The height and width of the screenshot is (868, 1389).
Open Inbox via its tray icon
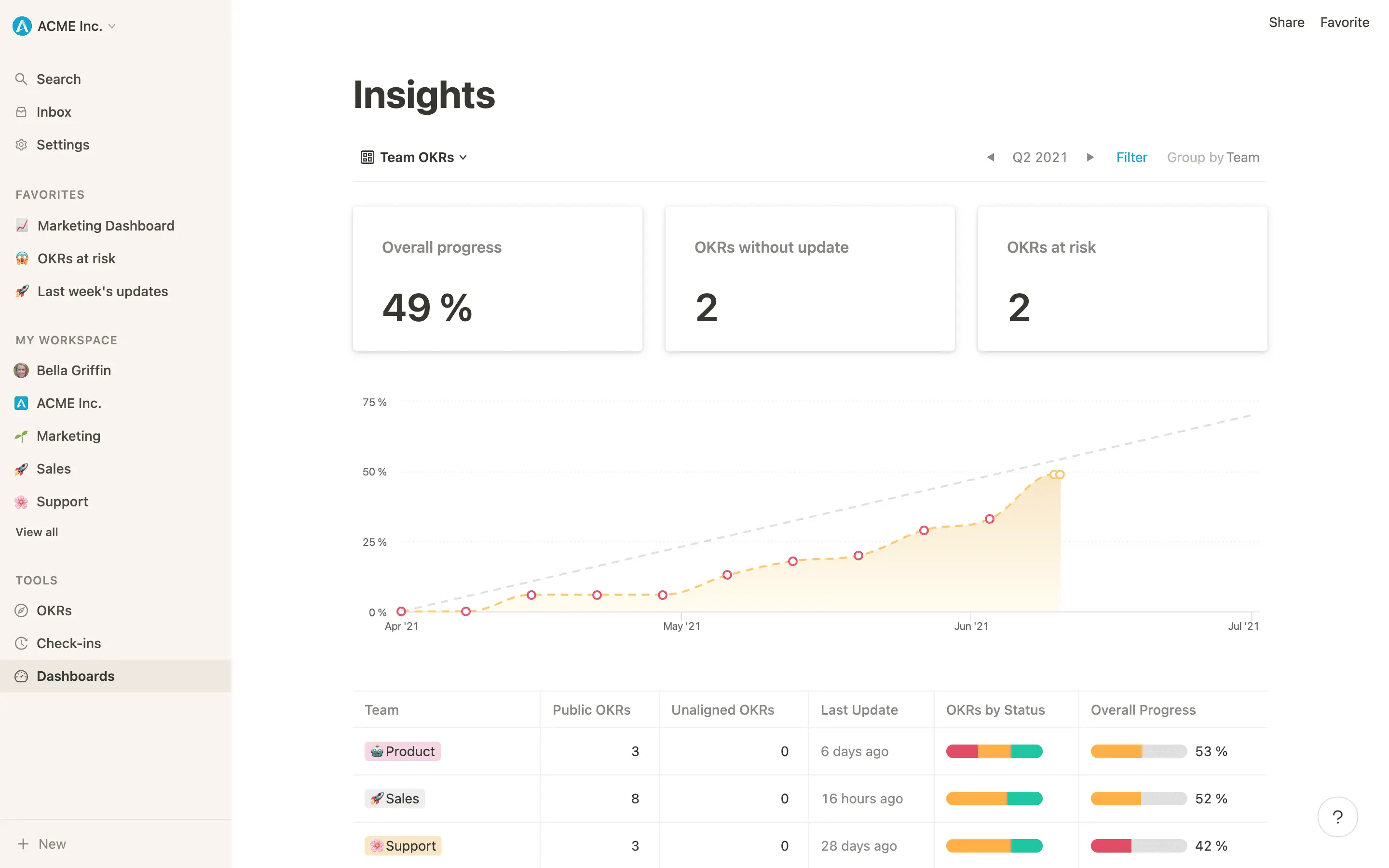point(21,112)
